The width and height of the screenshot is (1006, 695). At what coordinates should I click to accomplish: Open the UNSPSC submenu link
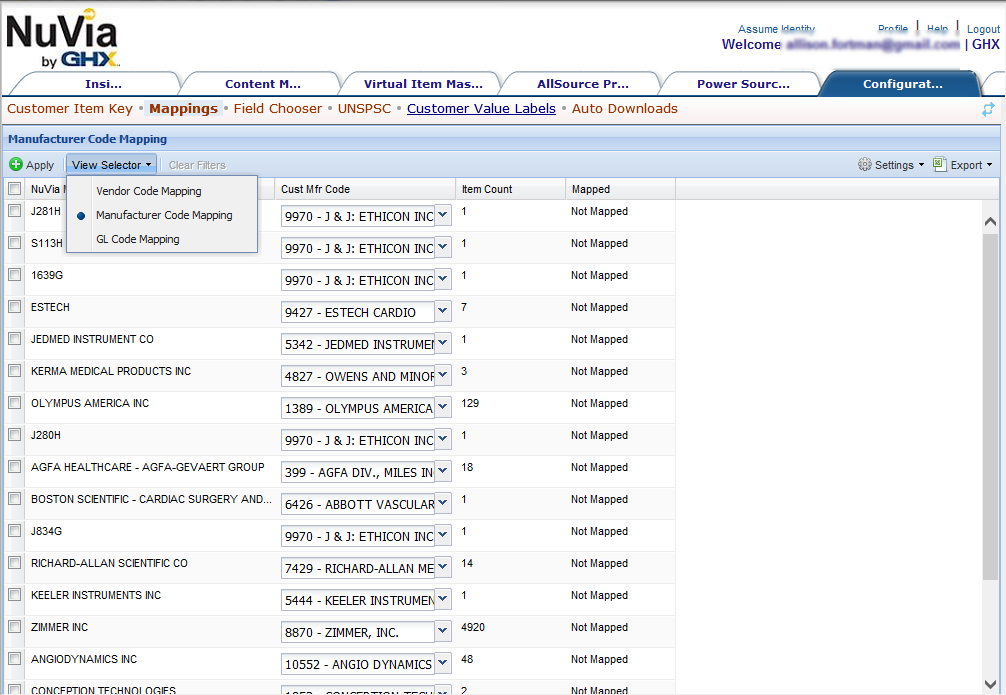[x=364, y=108]
